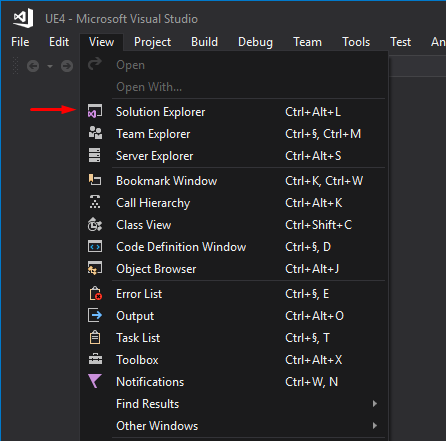
Task: Click the Code Definition Window icon
Action: 95,247
